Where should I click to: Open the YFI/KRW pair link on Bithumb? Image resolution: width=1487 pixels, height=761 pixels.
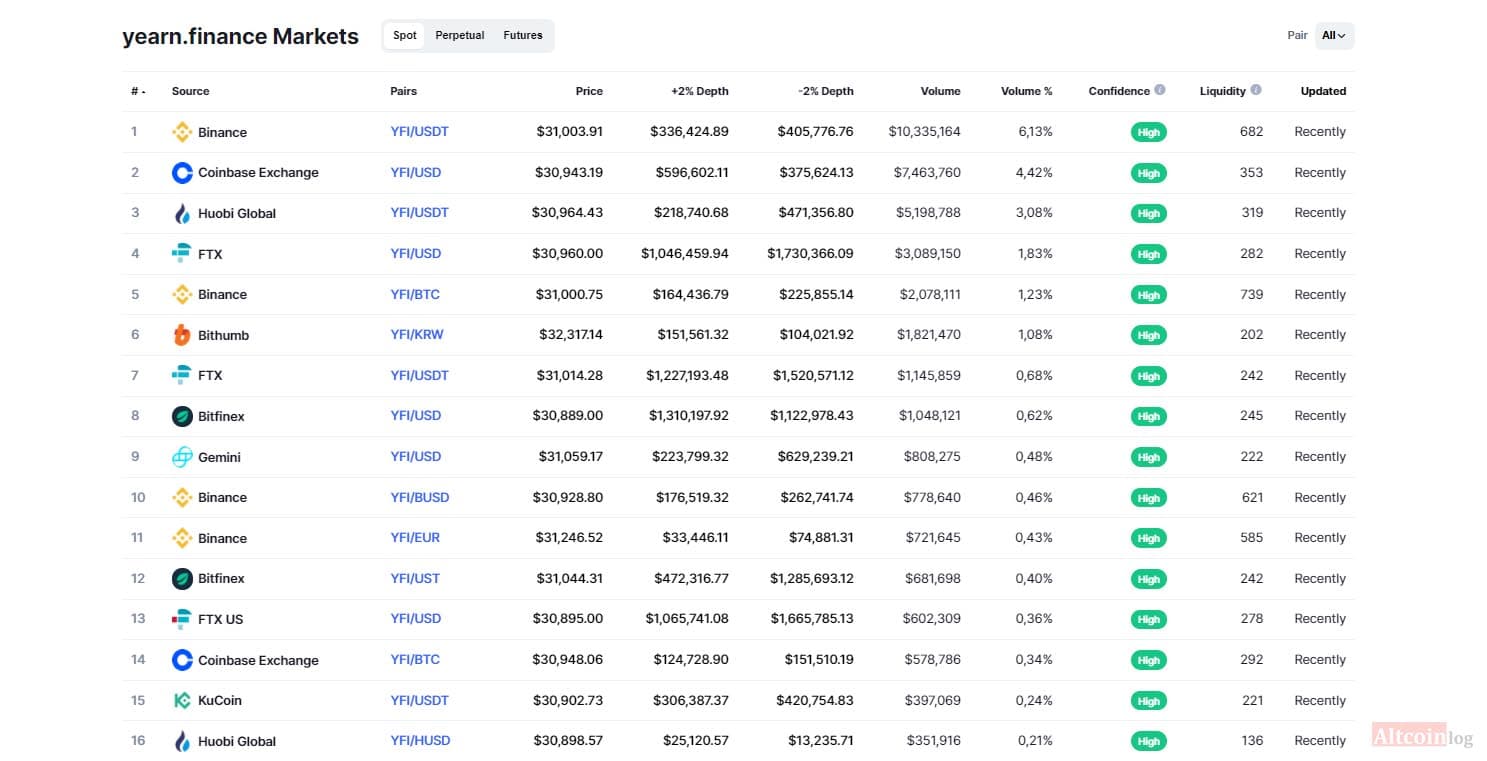coord(417,335)
